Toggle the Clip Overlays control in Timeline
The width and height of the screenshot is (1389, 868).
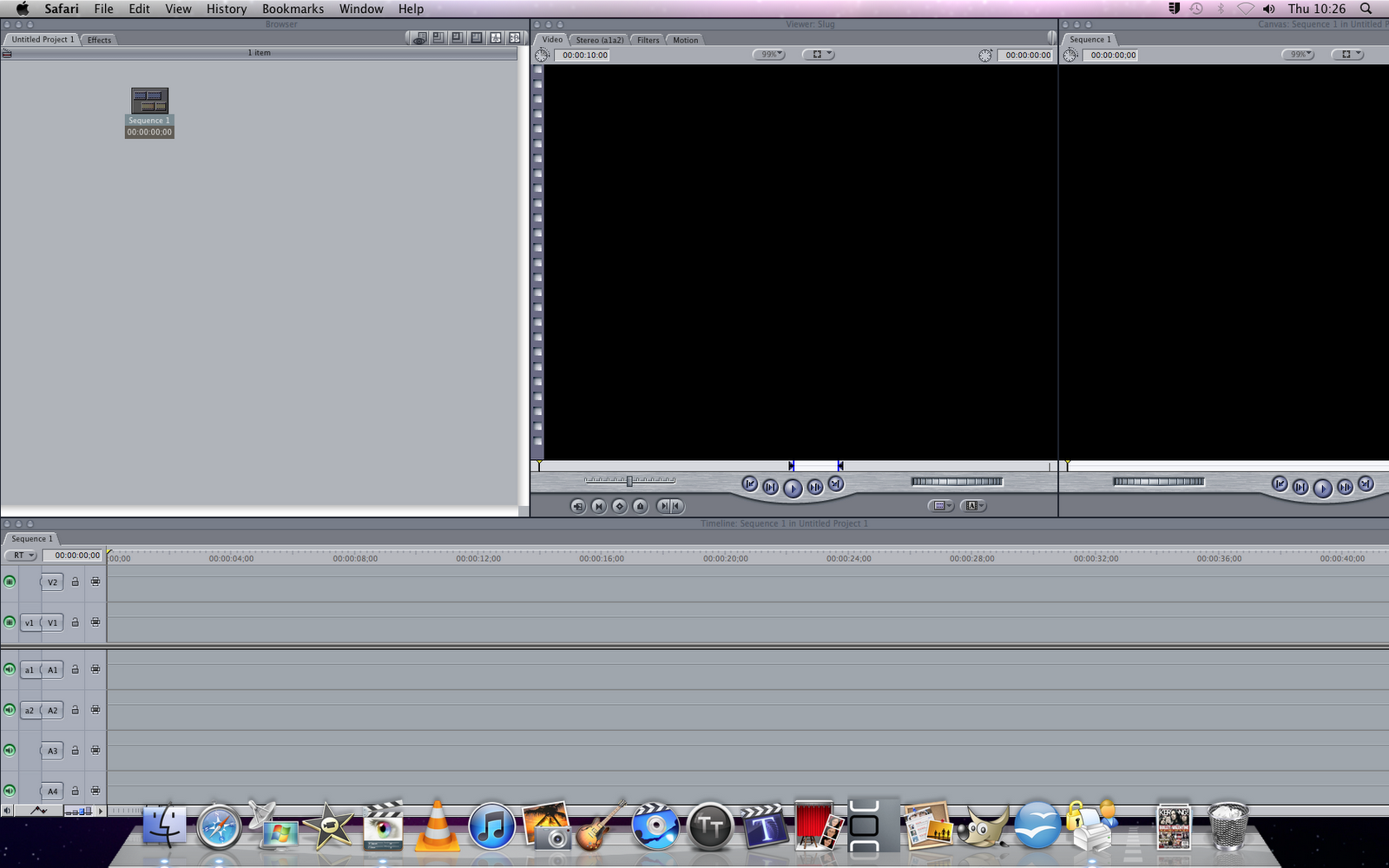39,811
